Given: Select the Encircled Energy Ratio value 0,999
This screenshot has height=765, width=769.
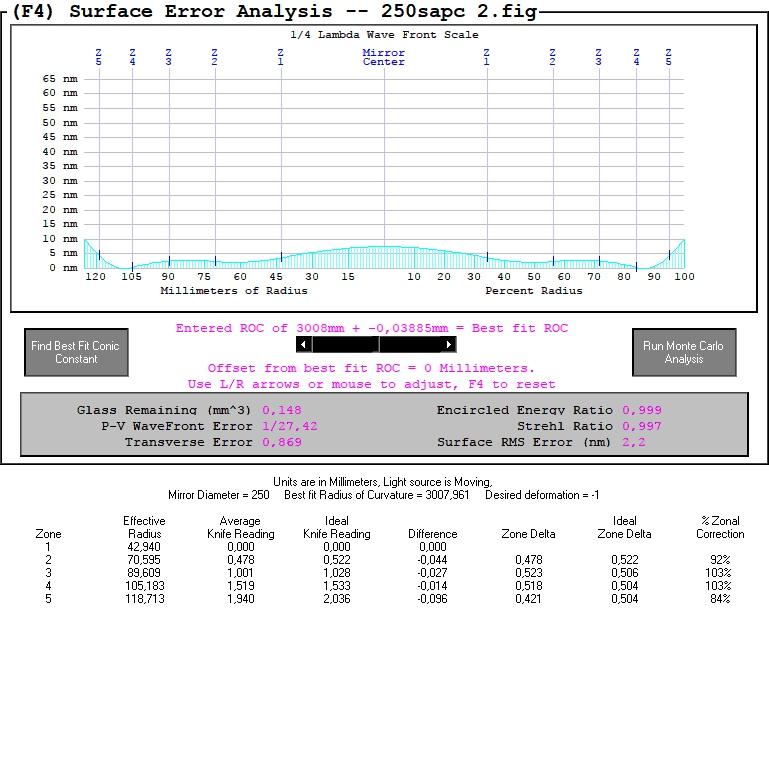Looking at the screenshot, I should pyautogui.click(x=641, y=410).
